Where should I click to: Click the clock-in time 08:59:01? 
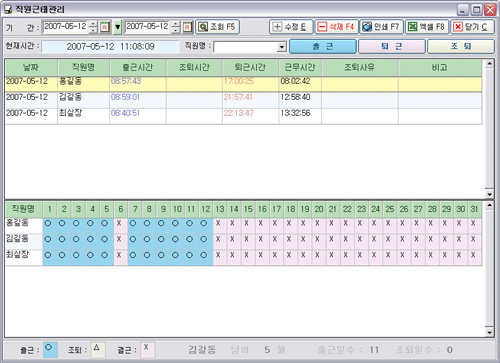coord(125,97)
